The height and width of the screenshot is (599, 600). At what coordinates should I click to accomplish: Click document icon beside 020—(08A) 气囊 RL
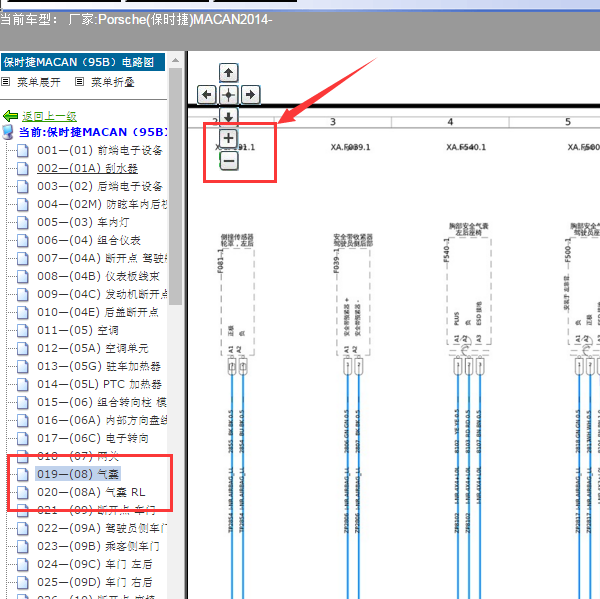[x=23, y=492]
